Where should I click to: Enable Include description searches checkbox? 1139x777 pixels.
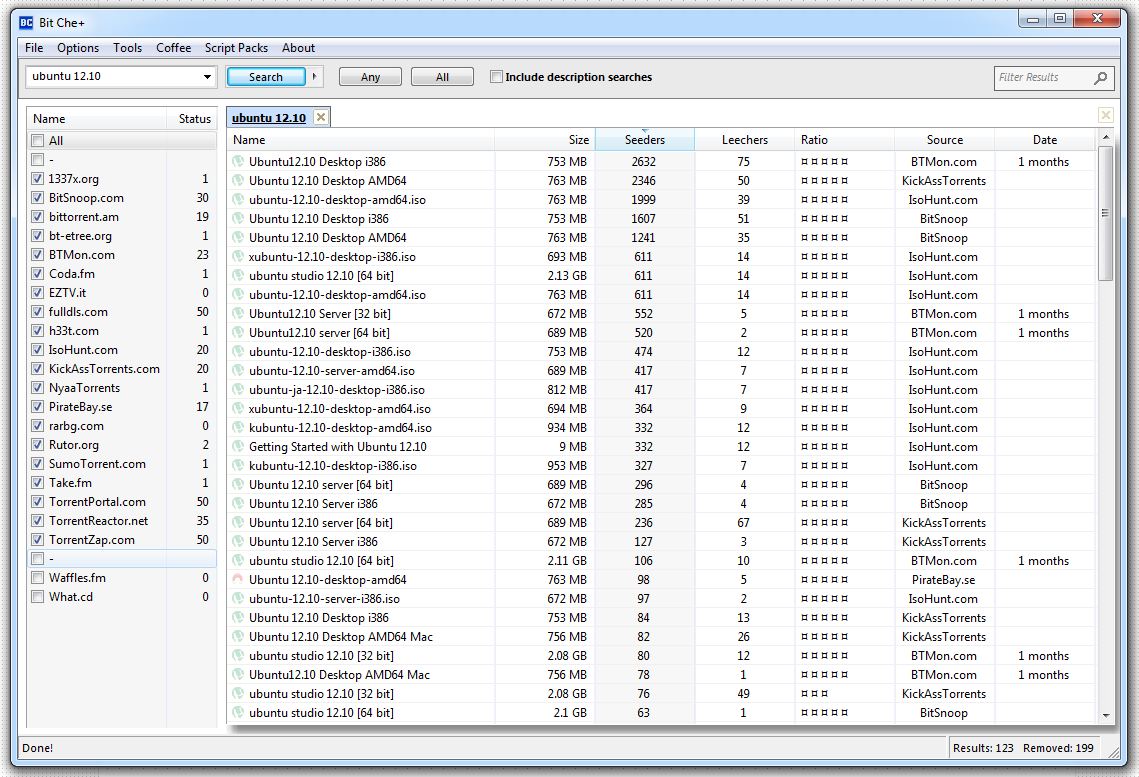tap(496, 77)
